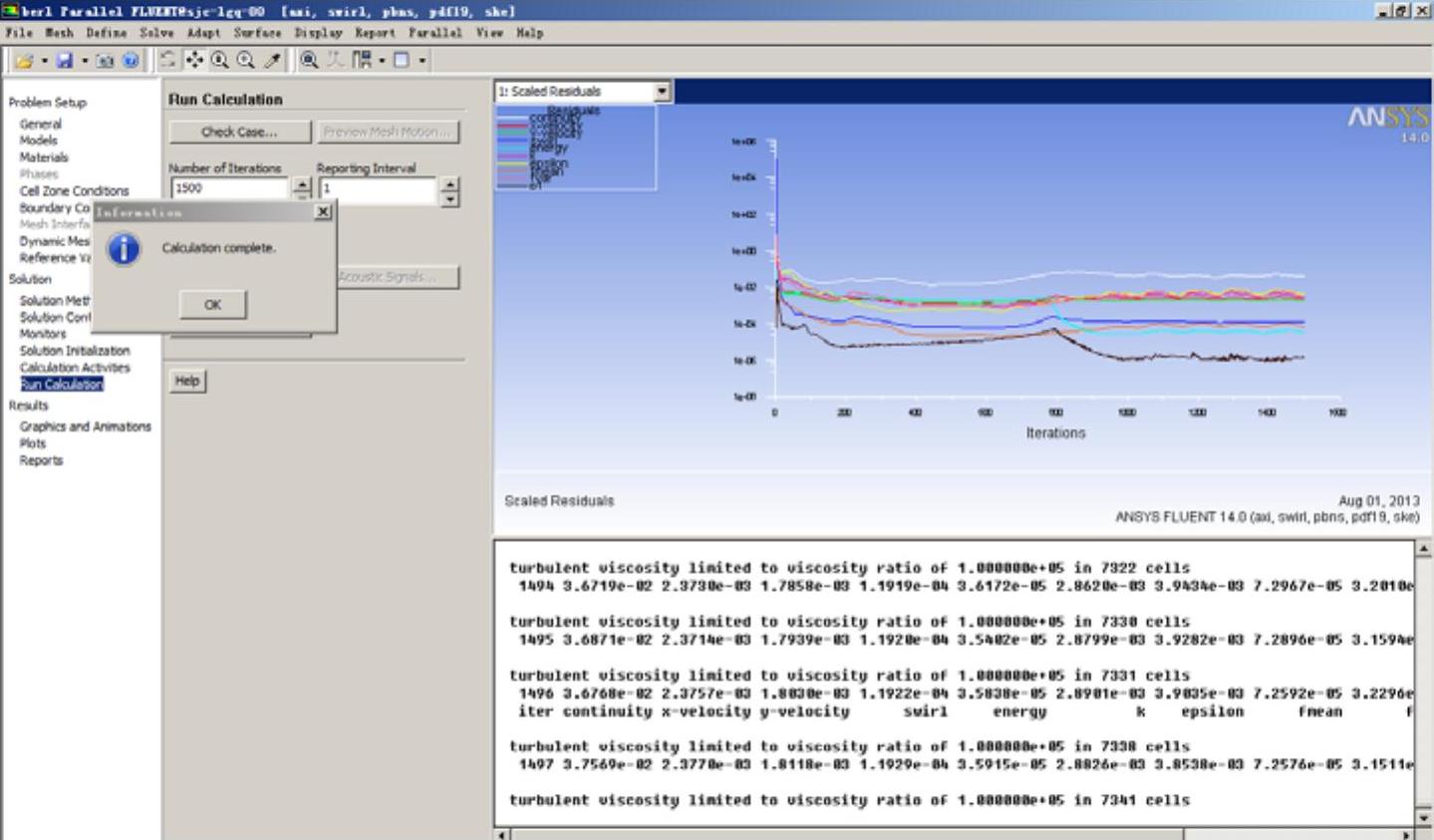Open the dropdown arrow beside save icon

pyautogui.click(x=85, y=61)
